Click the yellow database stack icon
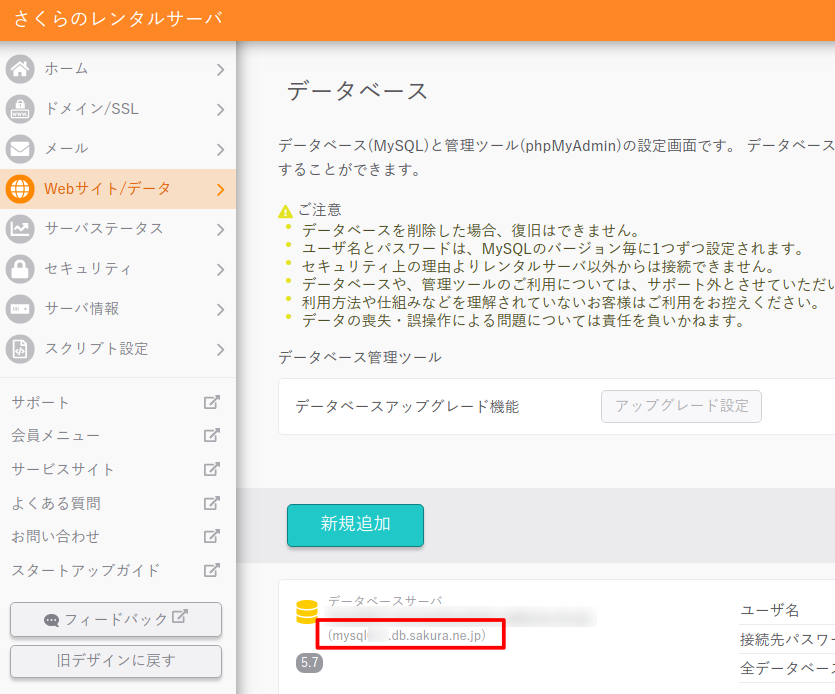 (x=307, y=612)
